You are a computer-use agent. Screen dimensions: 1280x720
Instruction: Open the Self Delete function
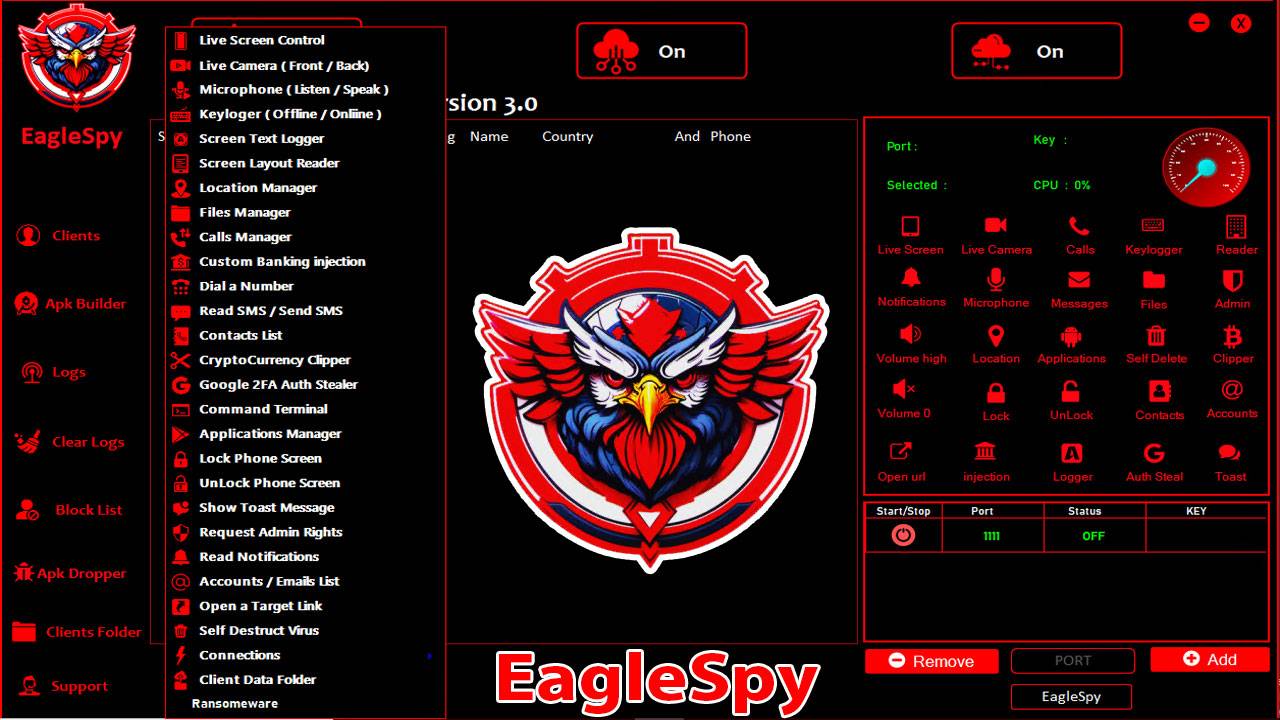(1156, 340)
